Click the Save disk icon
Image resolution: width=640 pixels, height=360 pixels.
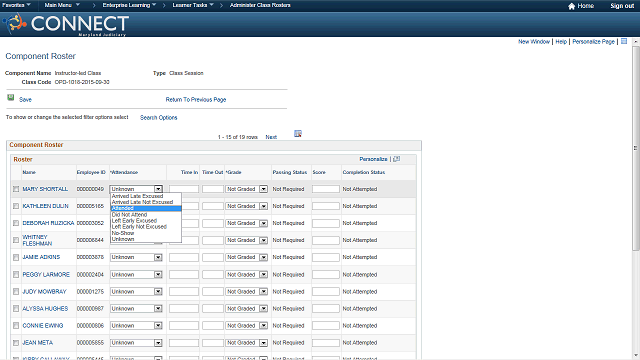click(11, 98)
